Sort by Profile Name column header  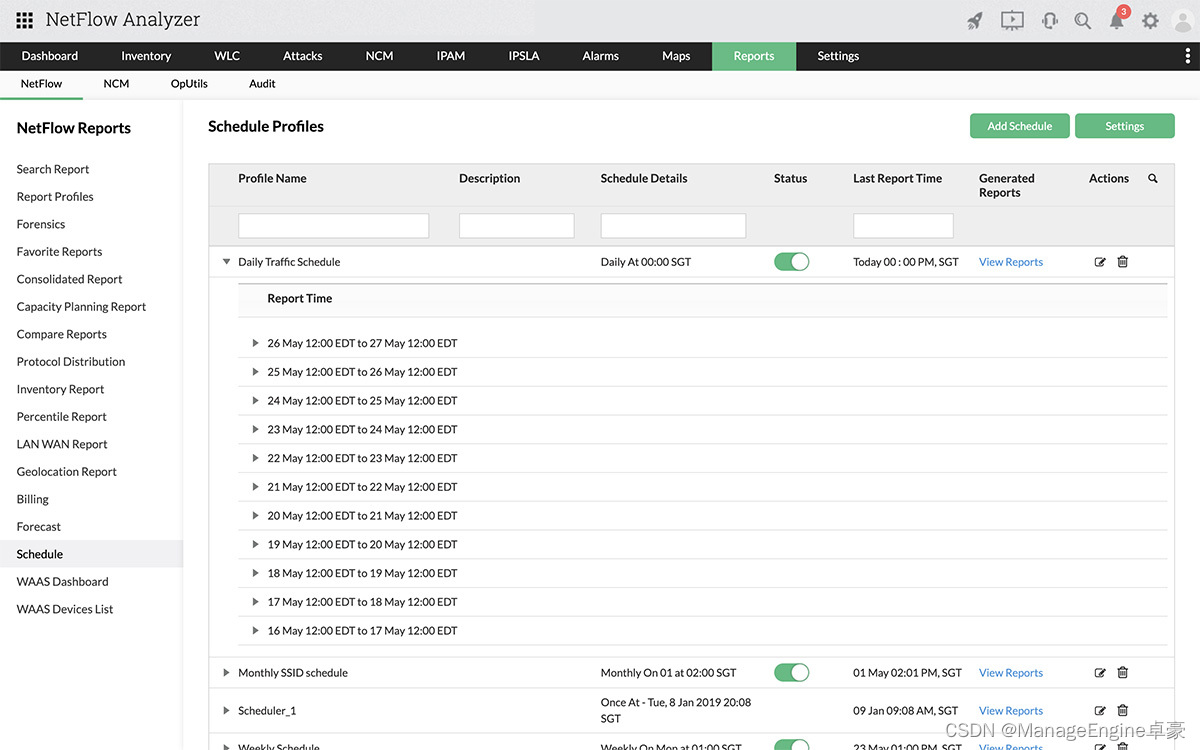coord(272,178)
